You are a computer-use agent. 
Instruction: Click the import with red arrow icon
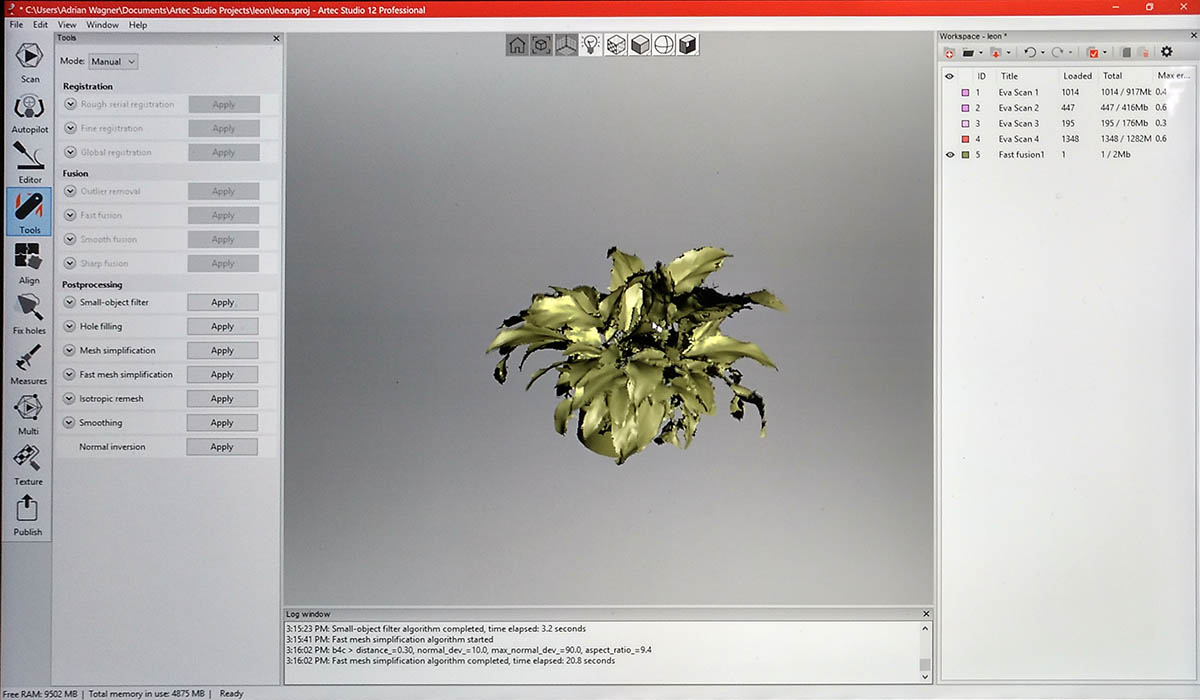[996, 53]
